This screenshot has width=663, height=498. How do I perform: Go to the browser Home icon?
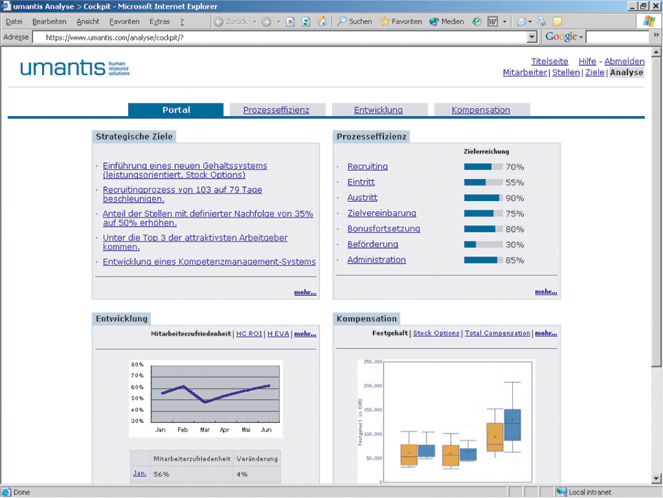(x=322, y=21)
